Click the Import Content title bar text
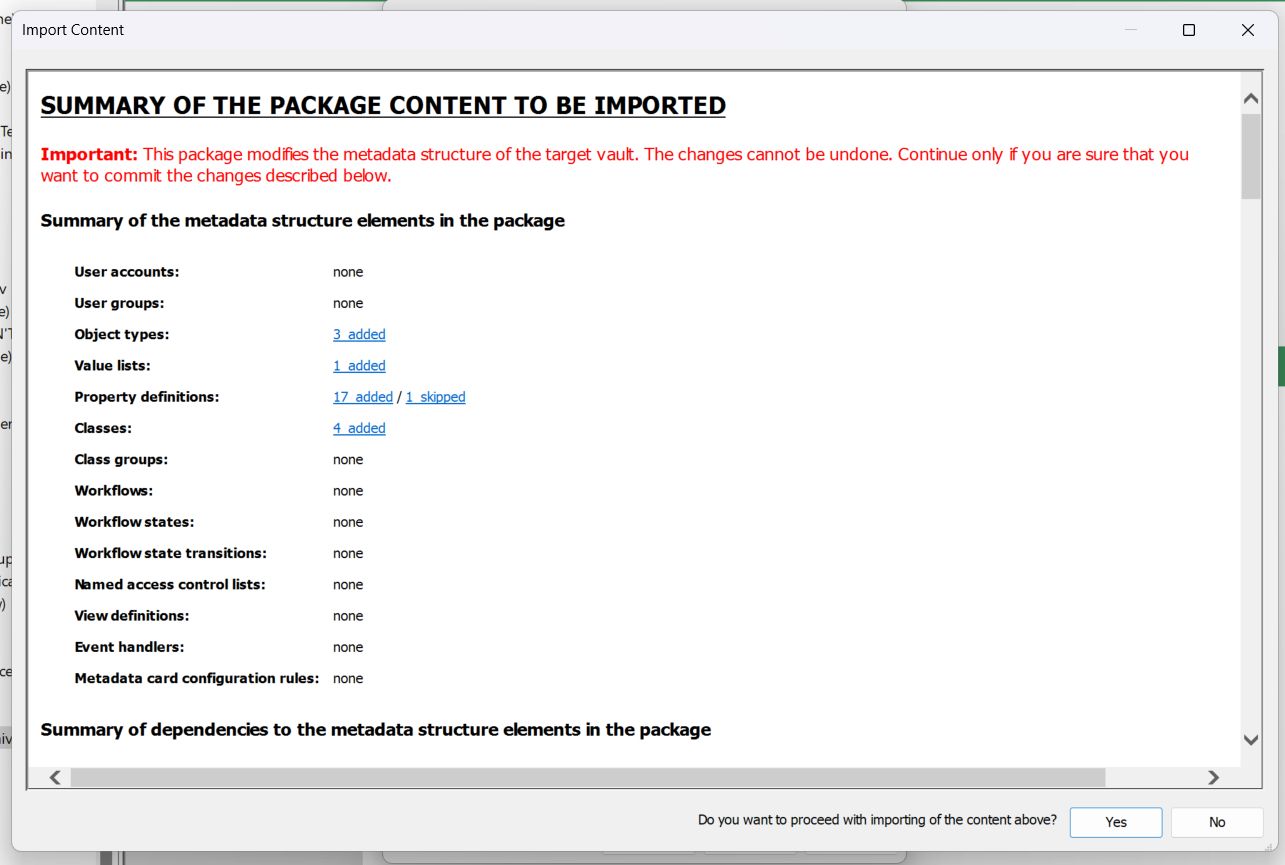 tap(73, 30)
